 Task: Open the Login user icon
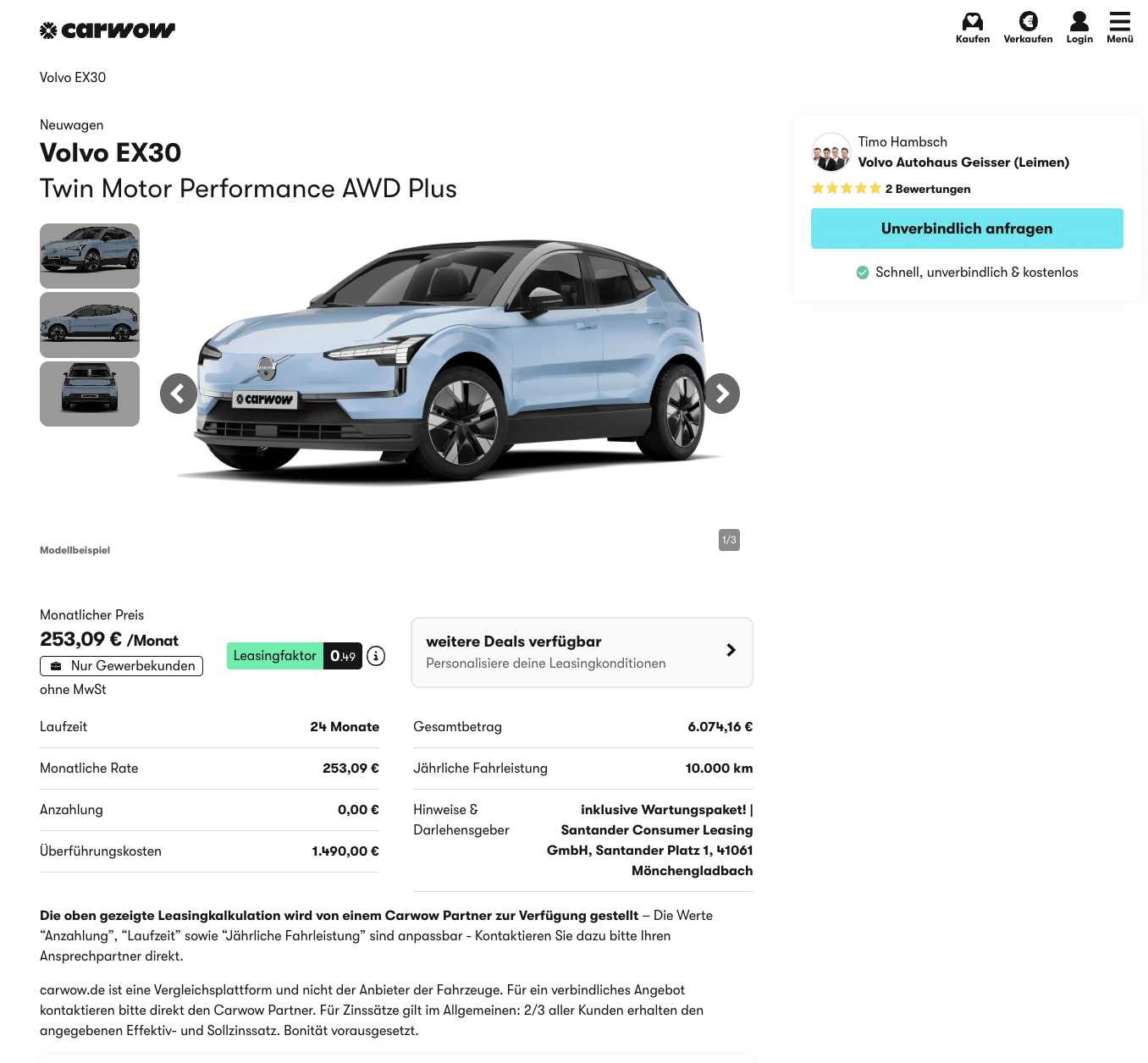tap(1079, 28)
